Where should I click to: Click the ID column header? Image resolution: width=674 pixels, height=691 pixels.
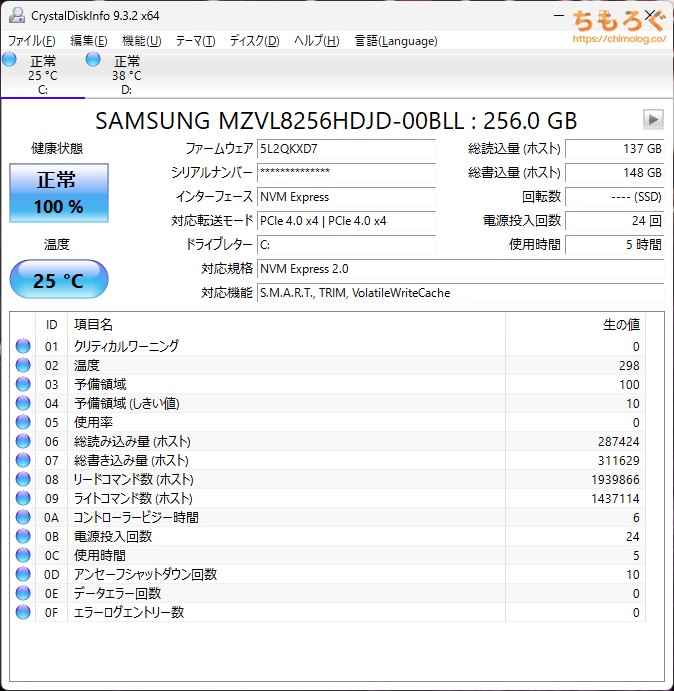[52, 325]
